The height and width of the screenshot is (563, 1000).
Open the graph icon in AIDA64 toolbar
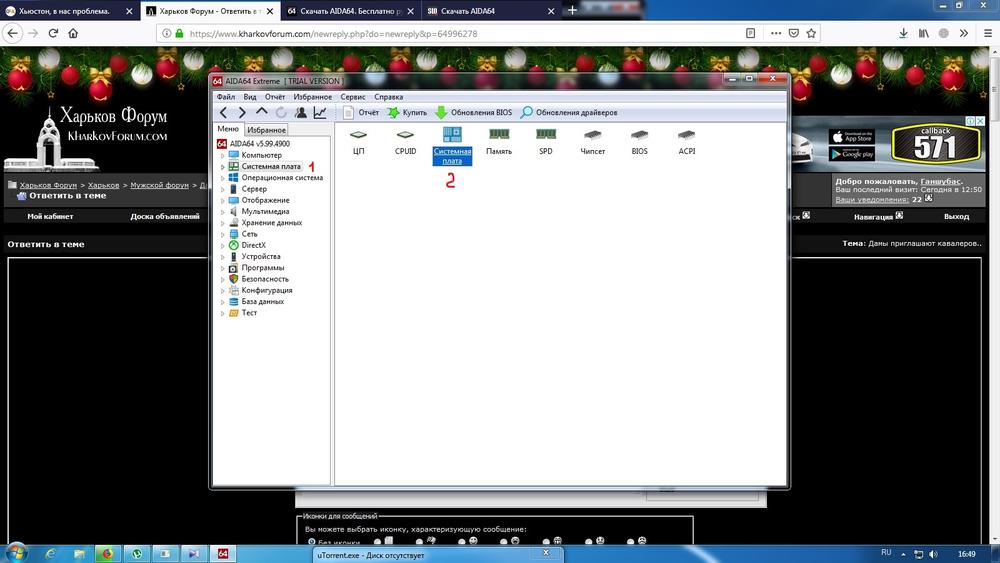[x=320, y=112]
